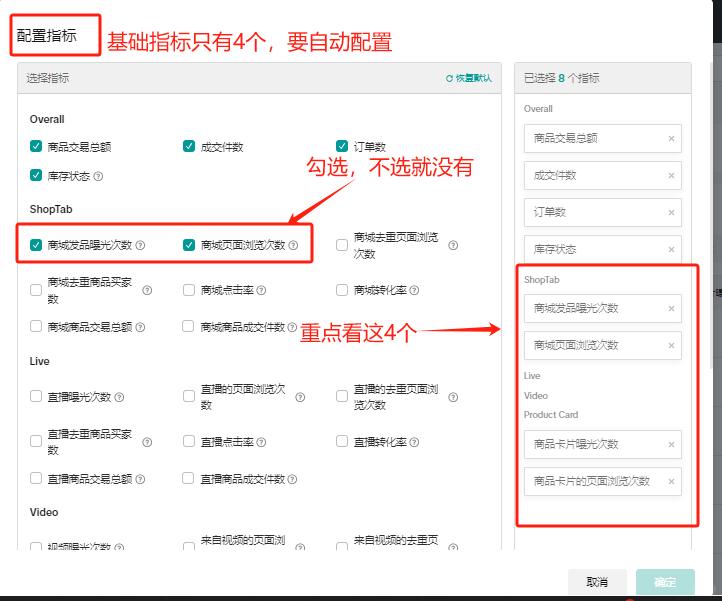722x601 pixels.
Task: Open help icon next to 库存状态
Action: coord(98,176)
